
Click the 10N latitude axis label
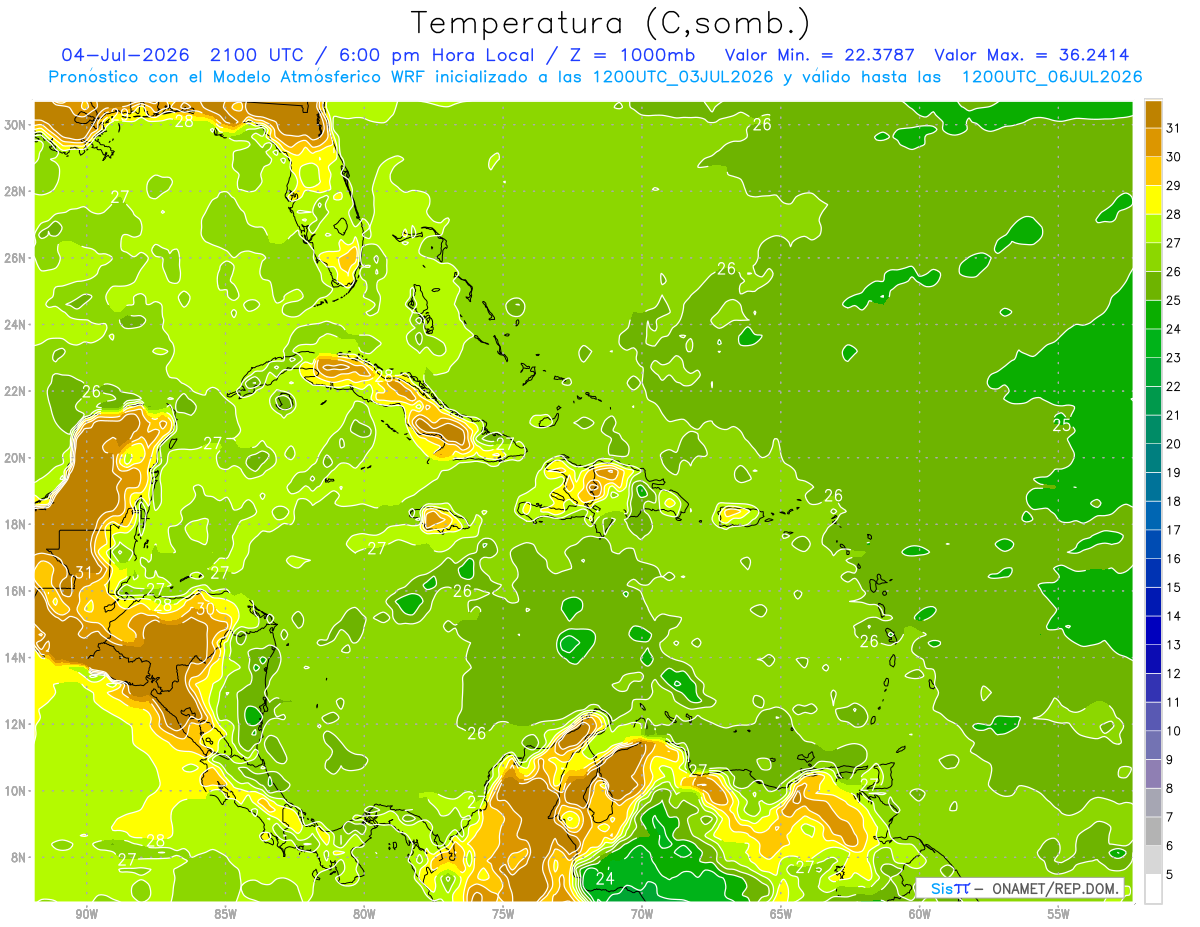pyautogui.click(x=15, y=790)
